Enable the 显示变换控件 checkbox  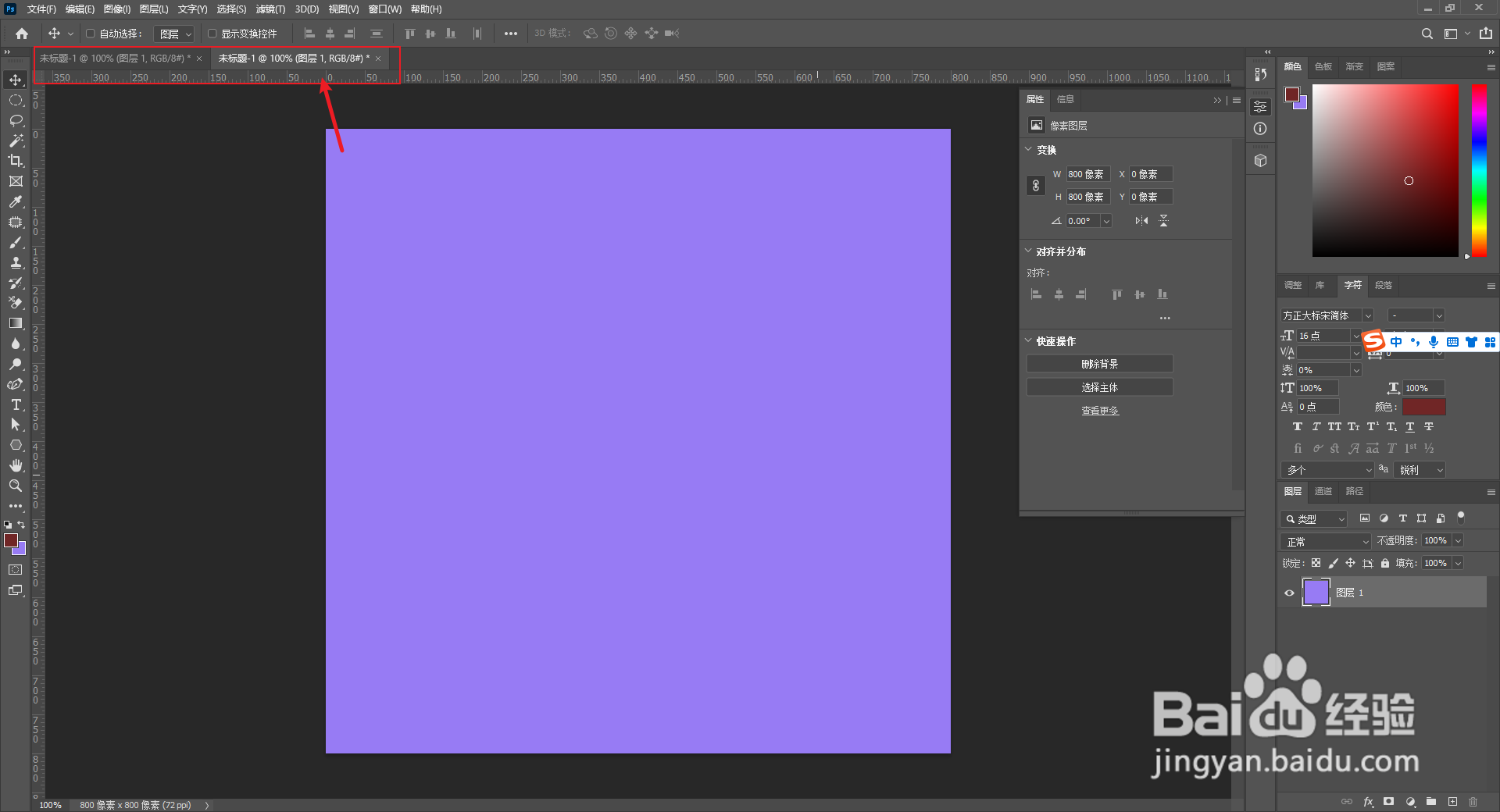212,34
